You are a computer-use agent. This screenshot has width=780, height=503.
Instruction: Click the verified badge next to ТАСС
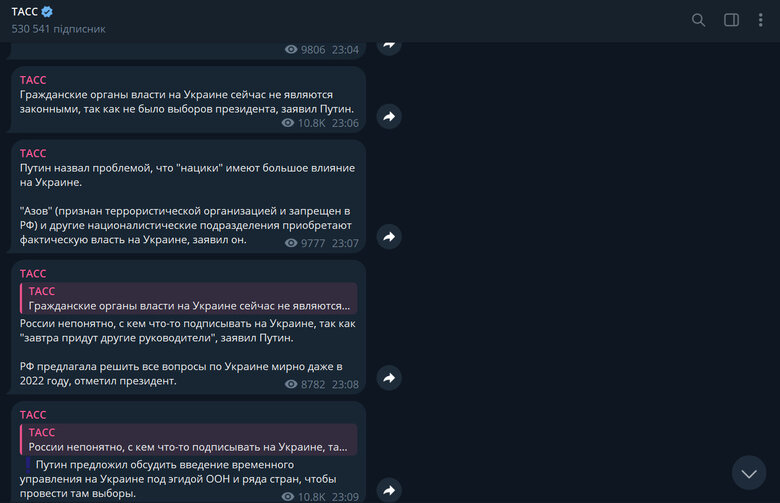47,11
